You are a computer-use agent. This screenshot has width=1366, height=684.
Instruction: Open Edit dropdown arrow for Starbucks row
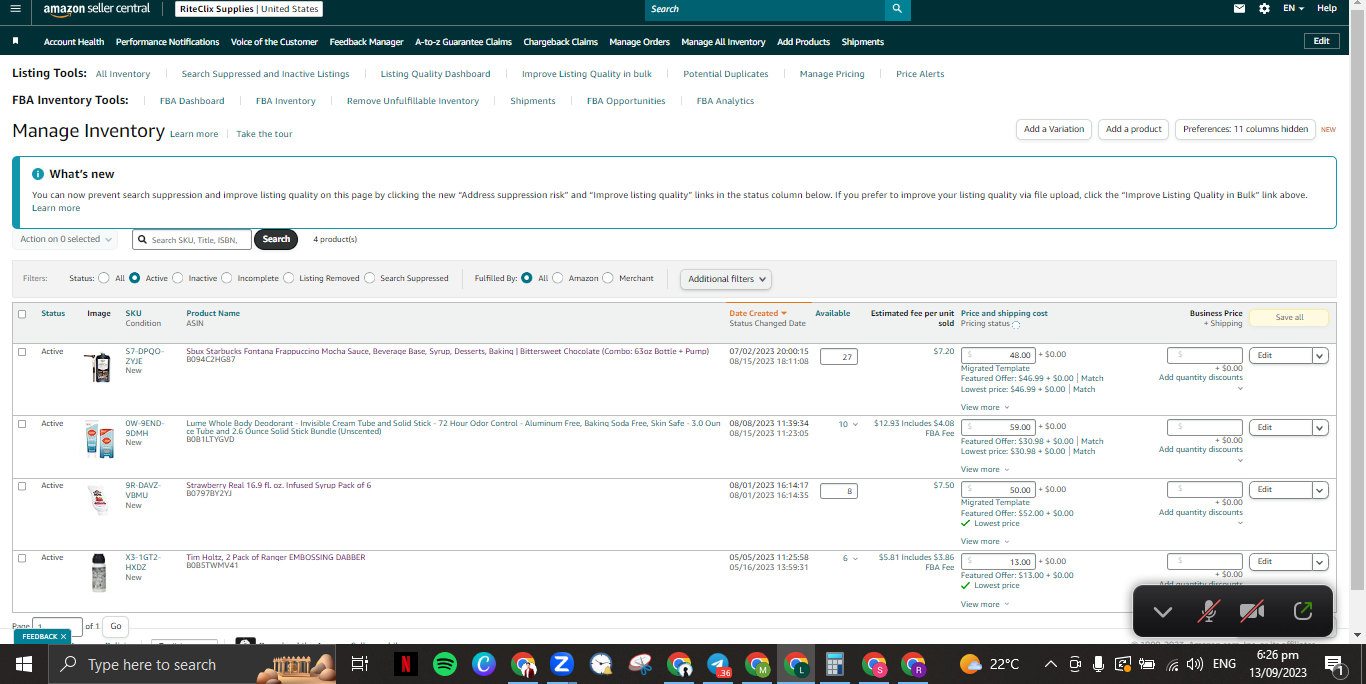click(x=1320, y=356)
